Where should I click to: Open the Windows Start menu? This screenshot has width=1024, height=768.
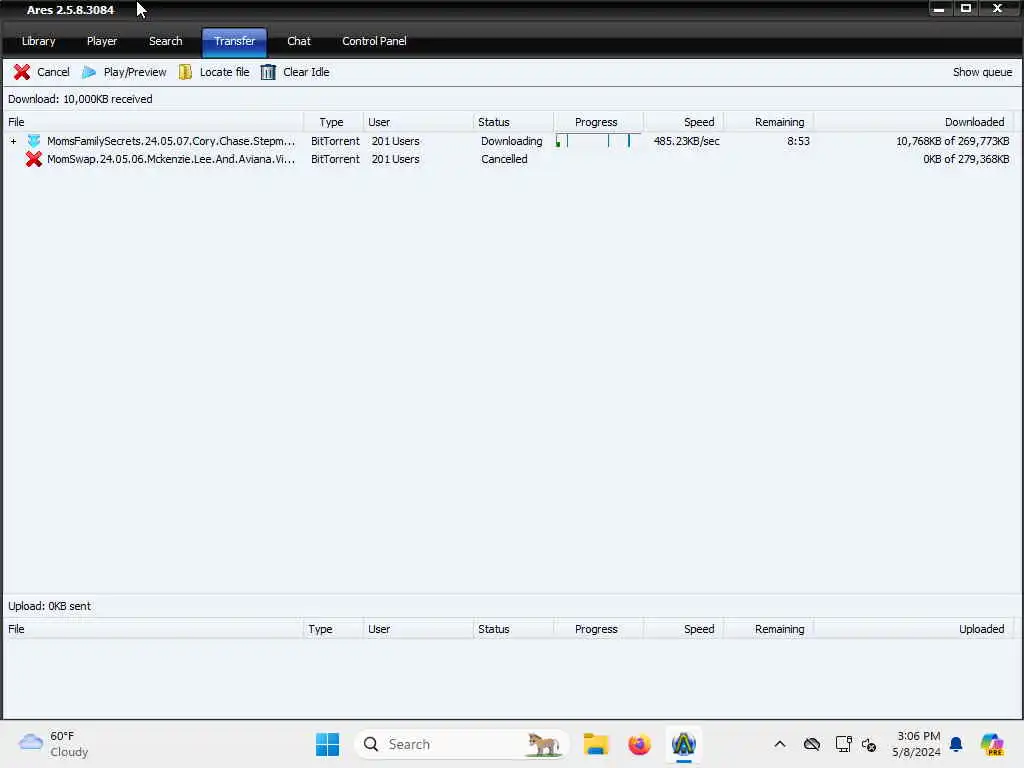pos(327,744)
